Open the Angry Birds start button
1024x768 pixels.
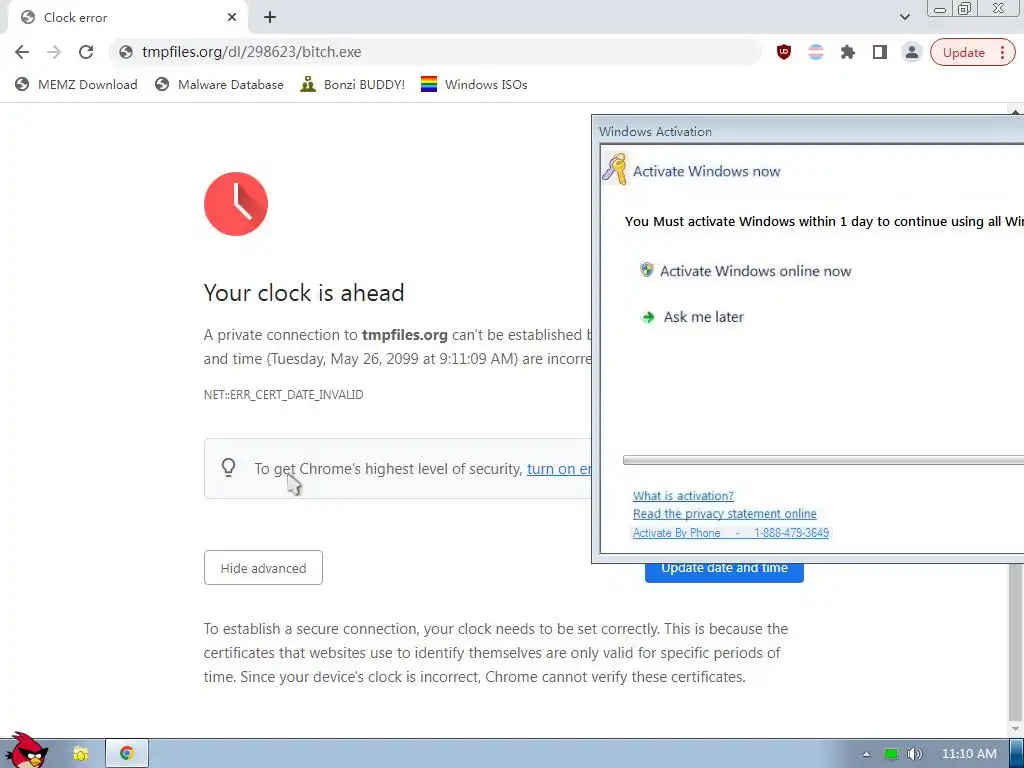(x=26, y=750)
